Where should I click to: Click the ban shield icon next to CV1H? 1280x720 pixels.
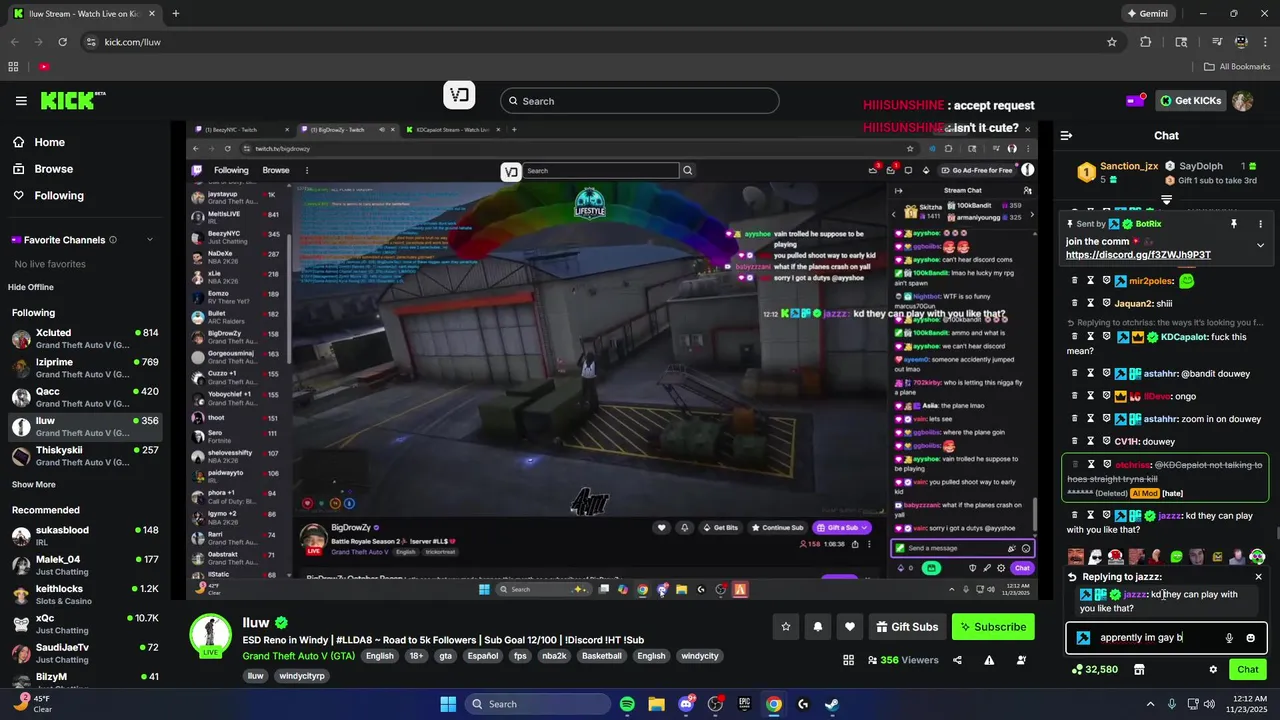[1107, 441]
